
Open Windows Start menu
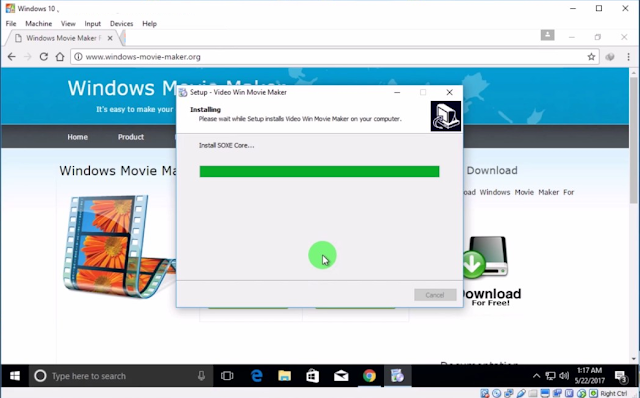pos(15,376)
